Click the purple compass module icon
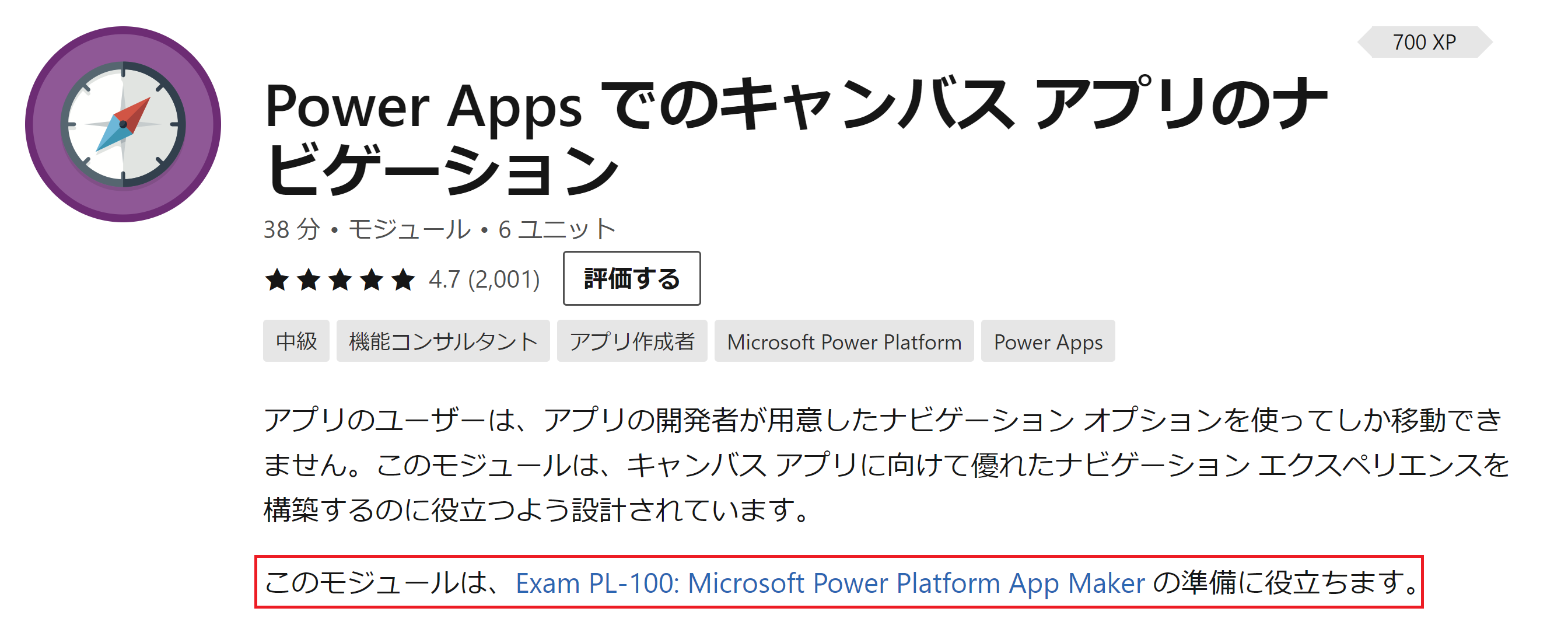 pos(123,124)
